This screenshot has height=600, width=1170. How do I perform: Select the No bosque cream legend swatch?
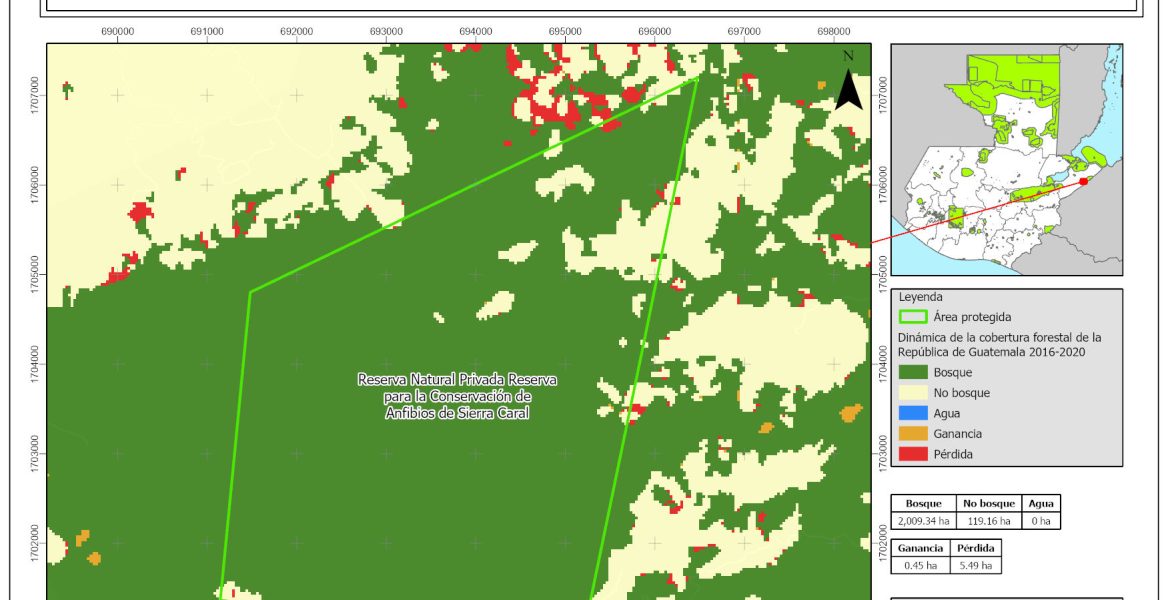click(x=912, y=393)
